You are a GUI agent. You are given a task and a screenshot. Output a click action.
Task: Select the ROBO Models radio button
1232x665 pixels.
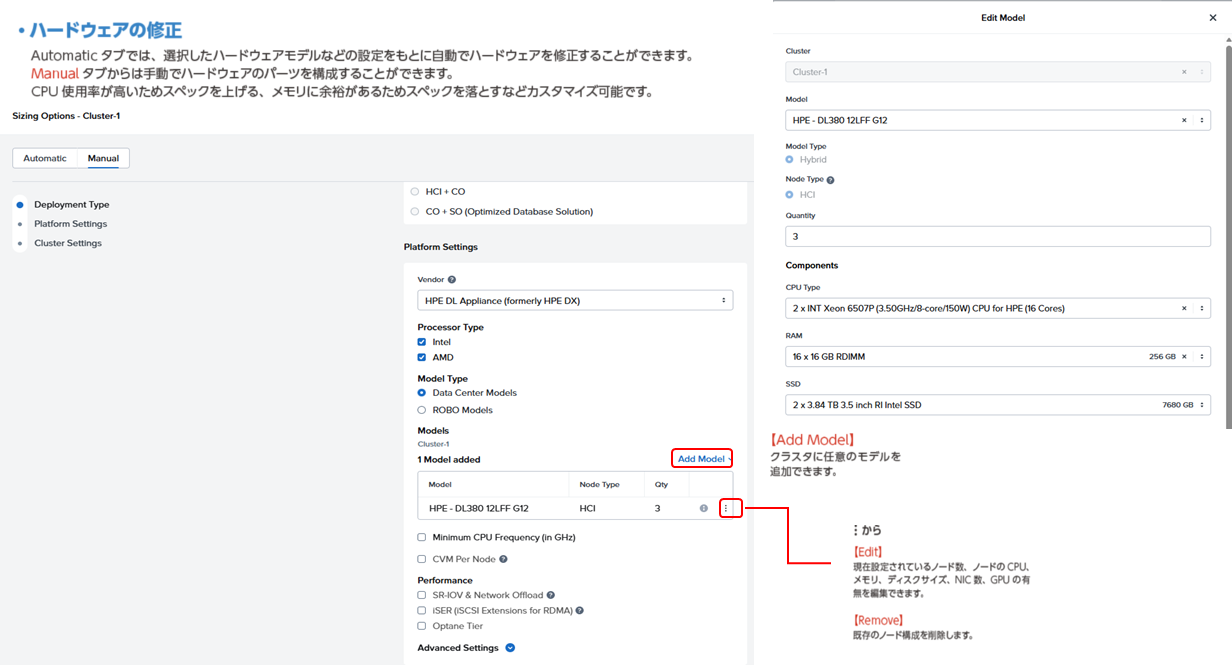coord(422,410)
